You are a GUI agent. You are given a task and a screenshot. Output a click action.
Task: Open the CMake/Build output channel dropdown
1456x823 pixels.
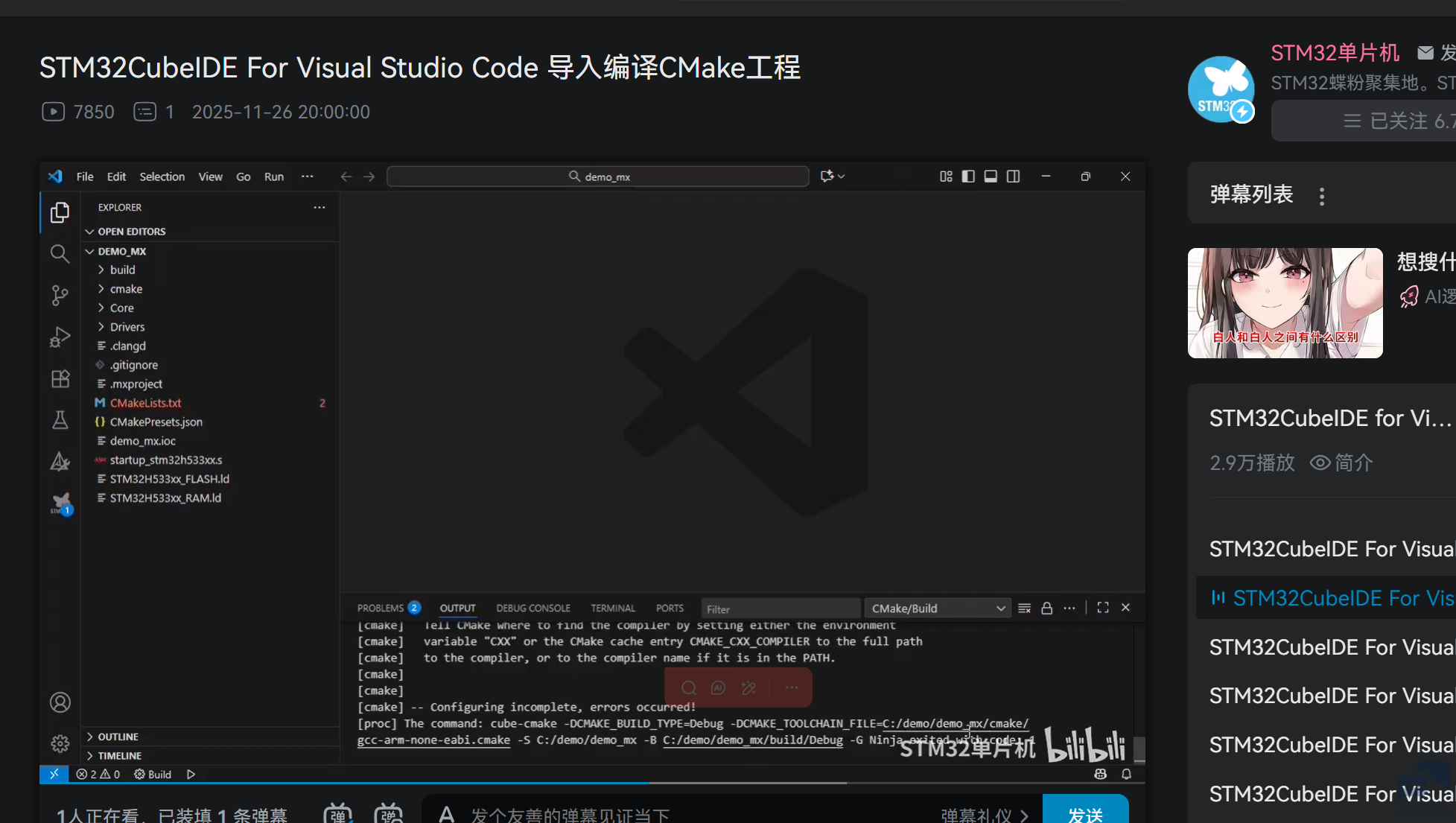[937, 608]
